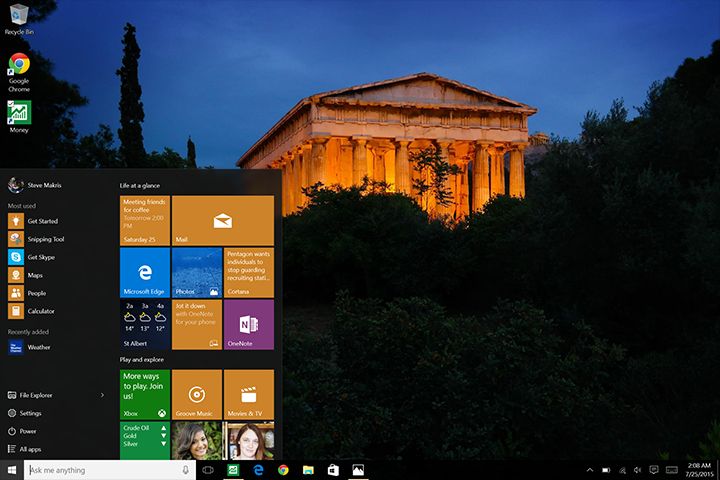Viewport: 720px width, 480px height.
Task: Launch the Movies & TV tile
Action: (248, 394)
